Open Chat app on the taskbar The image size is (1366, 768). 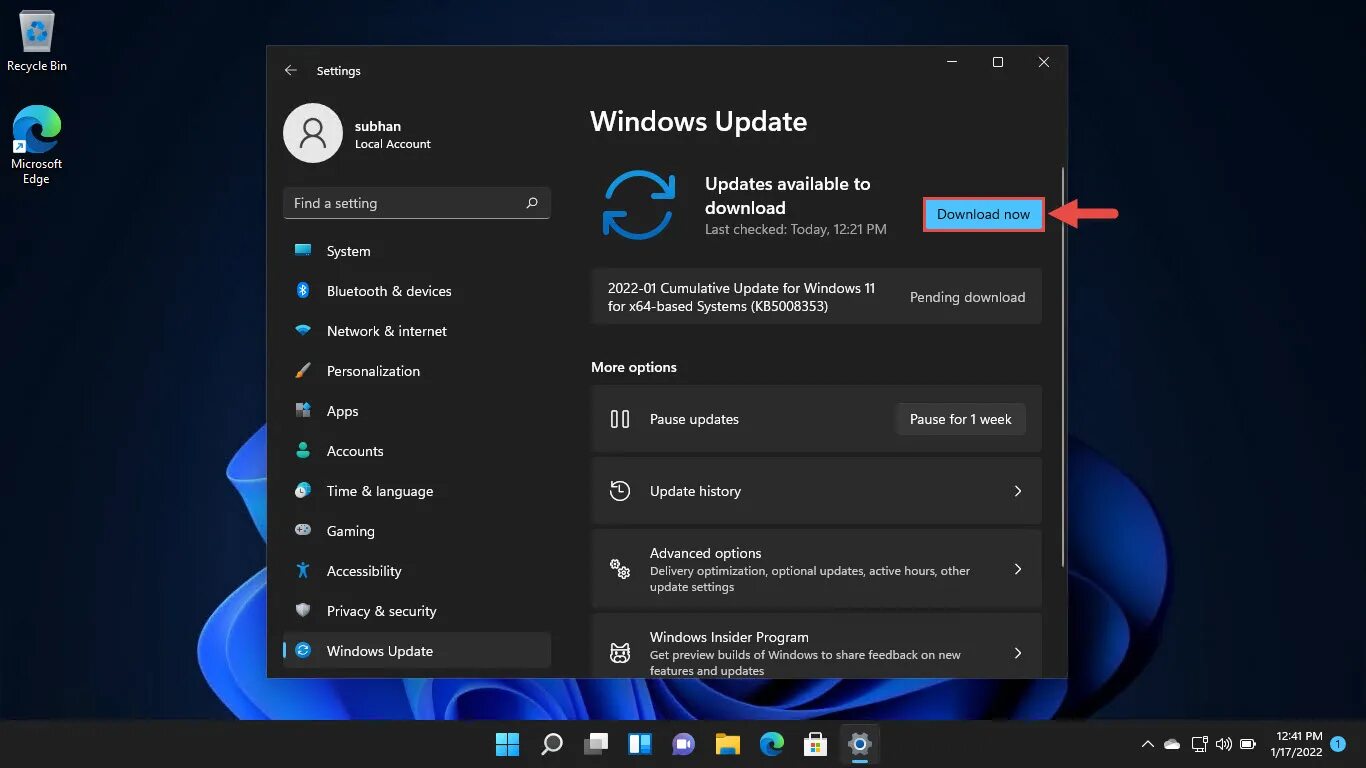(x=684, y=744)
